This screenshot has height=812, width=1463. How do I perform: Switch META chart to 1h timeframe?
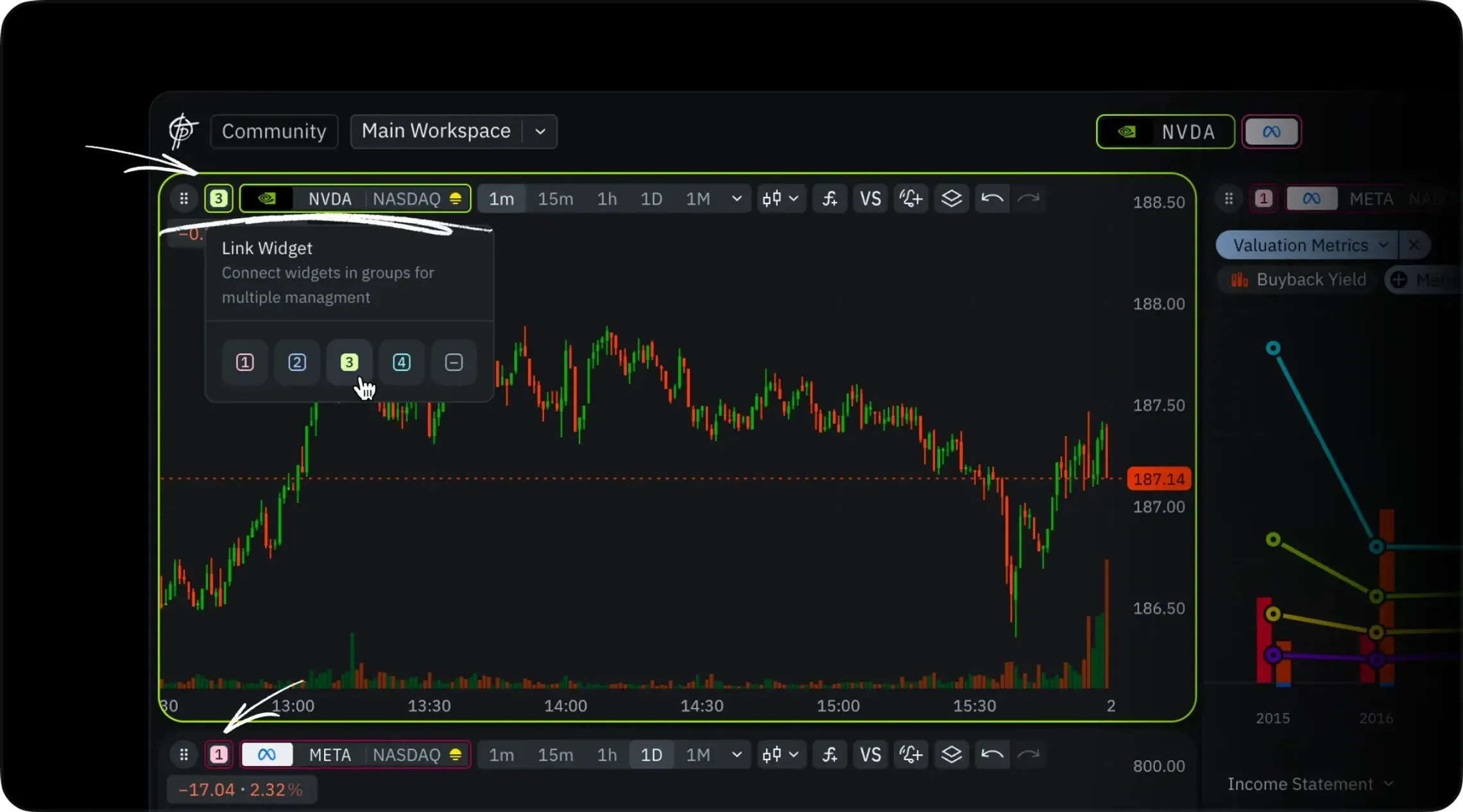(606, 755)
